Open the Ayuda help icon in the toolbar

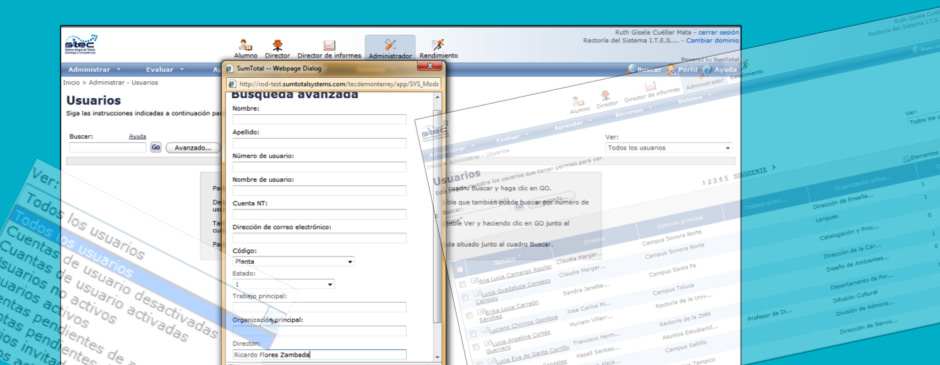[707, 70]
